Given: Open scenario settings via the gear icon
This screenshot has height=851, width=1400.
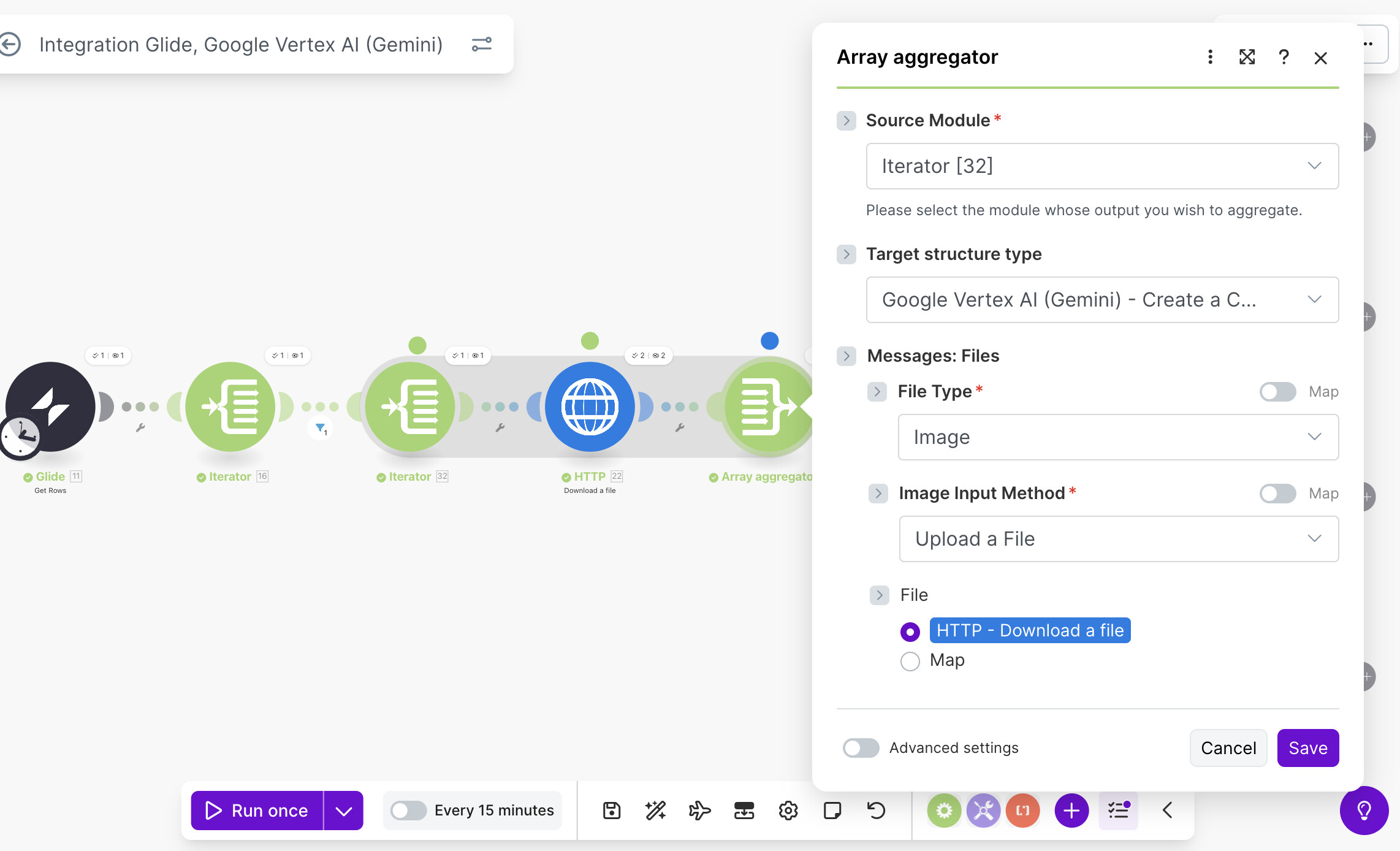Looking at the screenshot, I should point(789,810).
